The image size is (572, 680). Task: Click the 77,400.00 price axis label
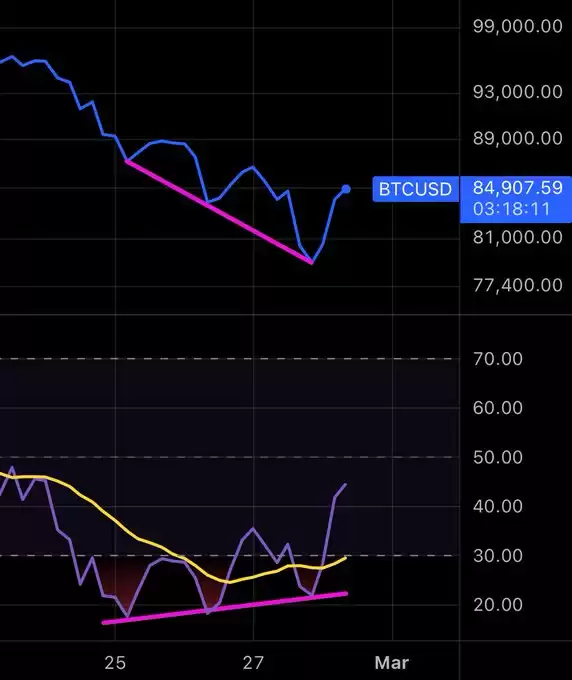pyautogui.click(x=517, y=285)
